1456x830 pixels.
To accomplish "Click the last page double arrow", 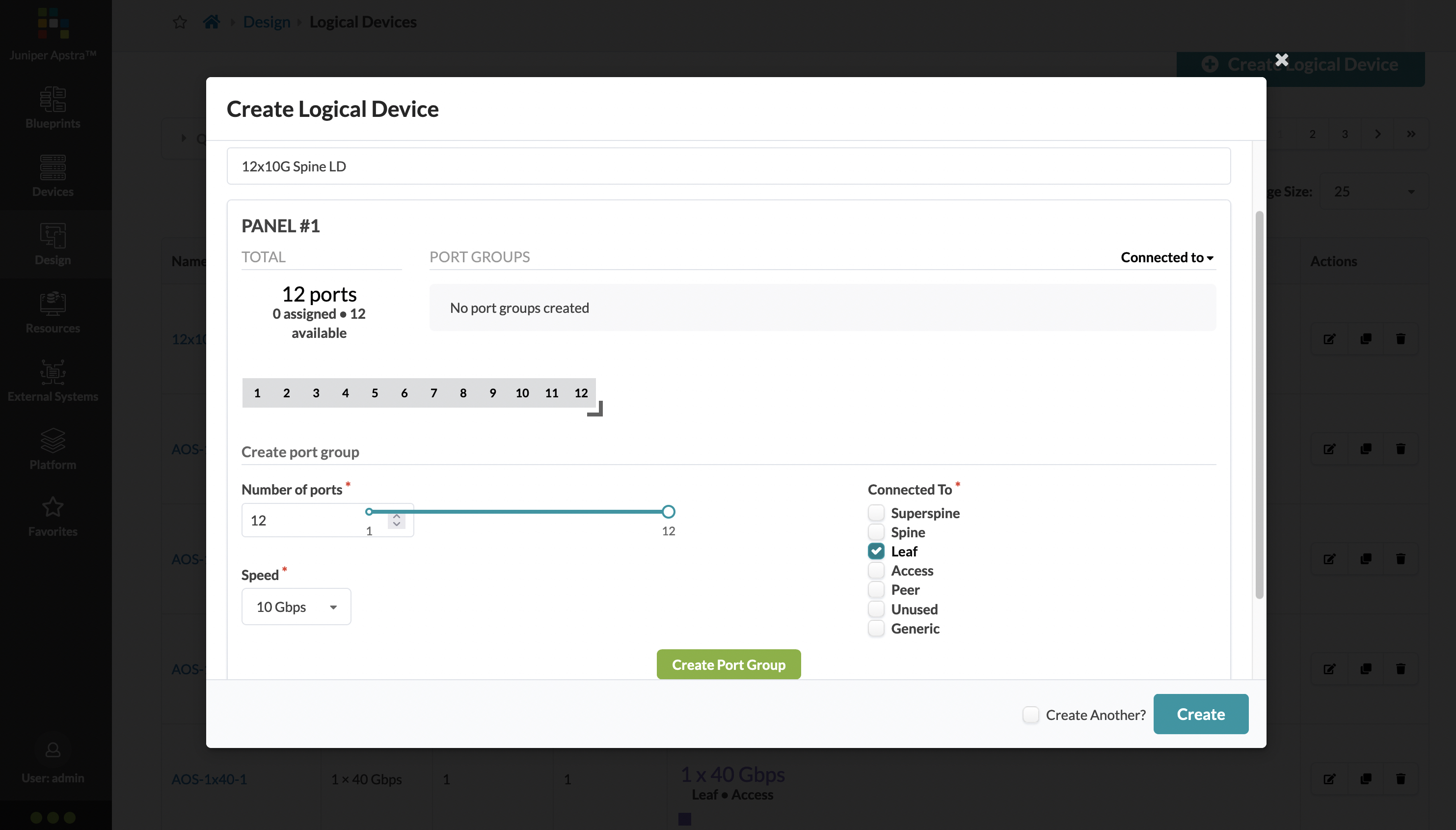I will pos(1411,134).
